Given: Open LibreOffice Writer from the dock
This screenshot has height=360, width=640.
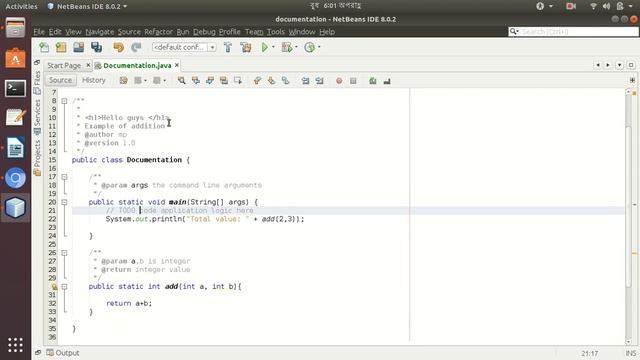Looking at the screenshot, I should 16,148.
